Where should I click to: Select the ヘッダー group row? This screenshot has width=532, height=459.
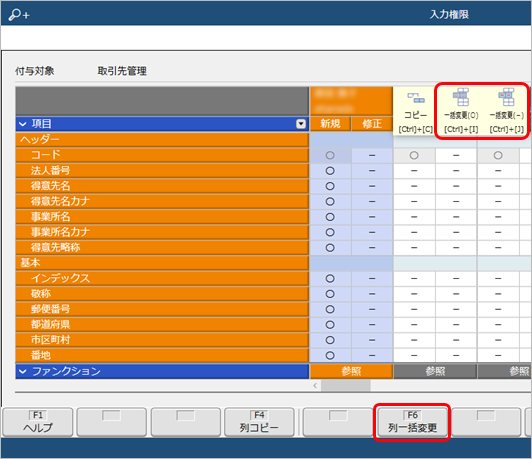(x=162, y=140)
